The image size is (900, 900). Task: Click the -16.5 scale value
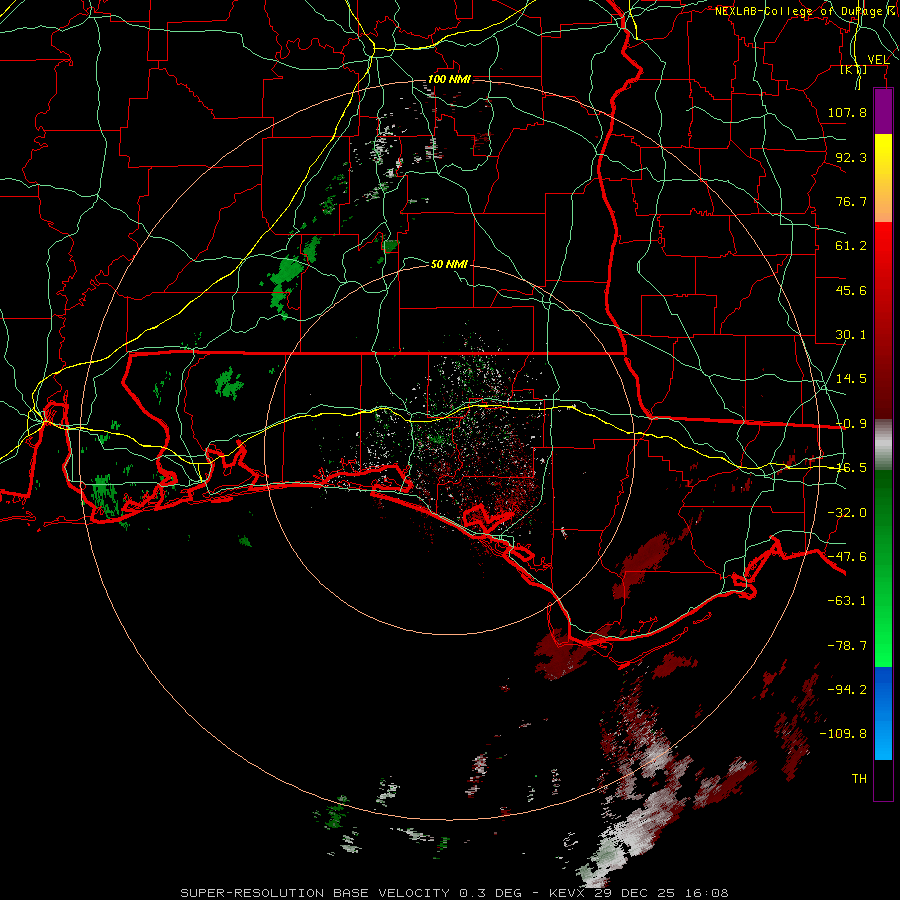click(x=851, y=468)
